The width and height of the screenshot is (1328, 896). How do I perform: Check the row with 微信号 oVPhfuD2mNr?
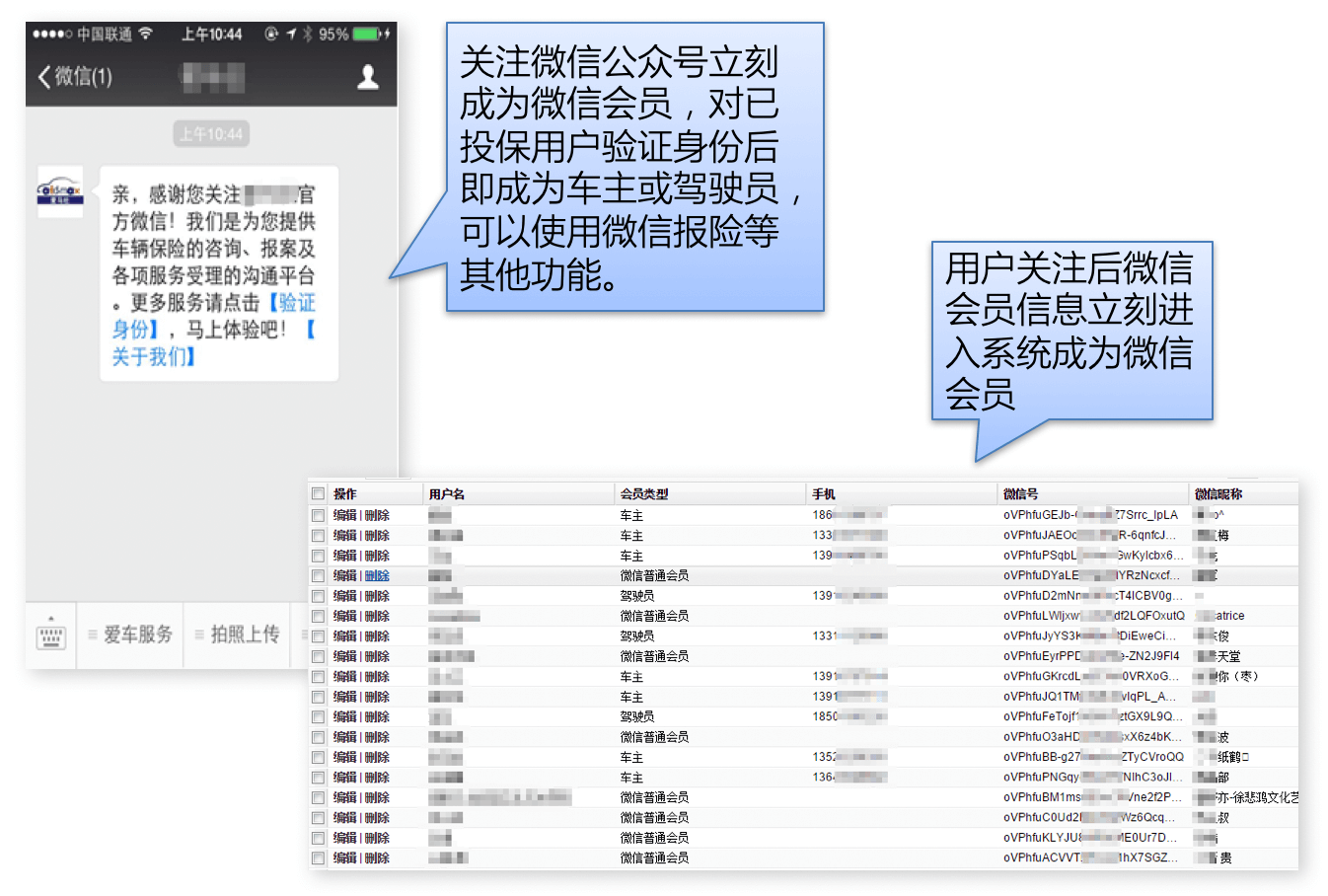[318, 596]
